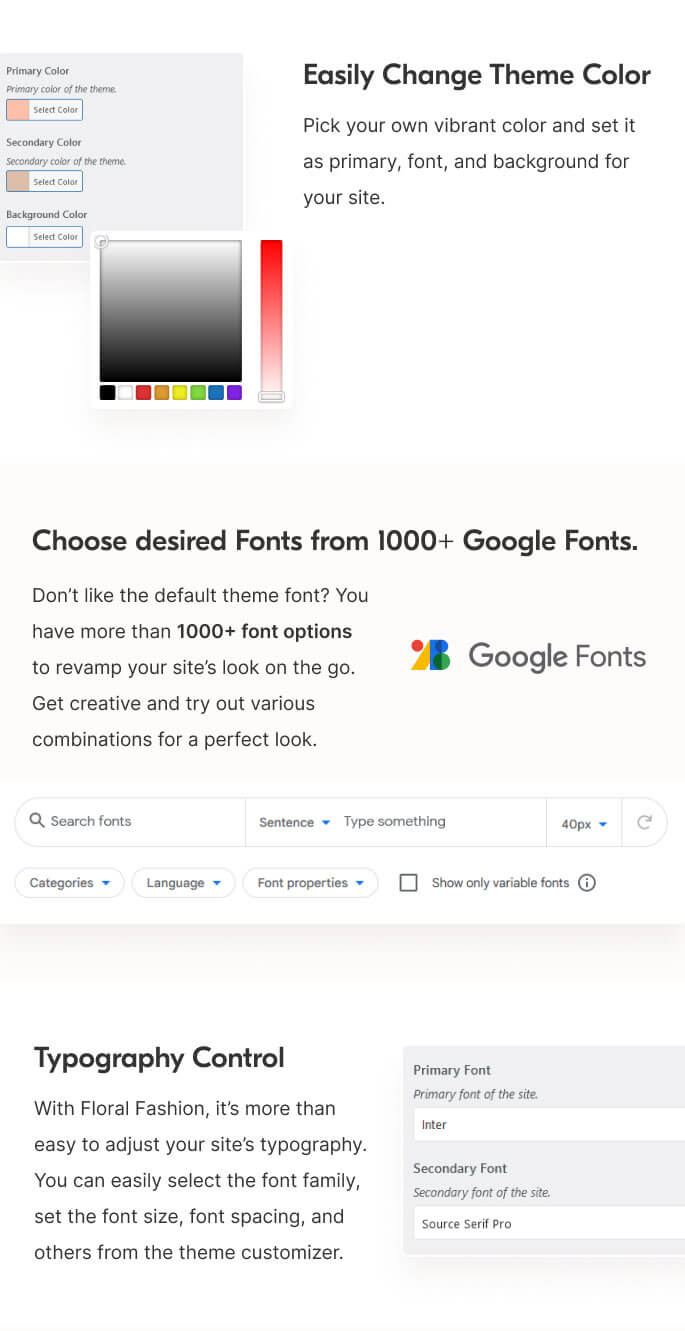Click the Search fonts input field
The width and height of the screenshot is (685, 1331).
[x=130, y=822]
